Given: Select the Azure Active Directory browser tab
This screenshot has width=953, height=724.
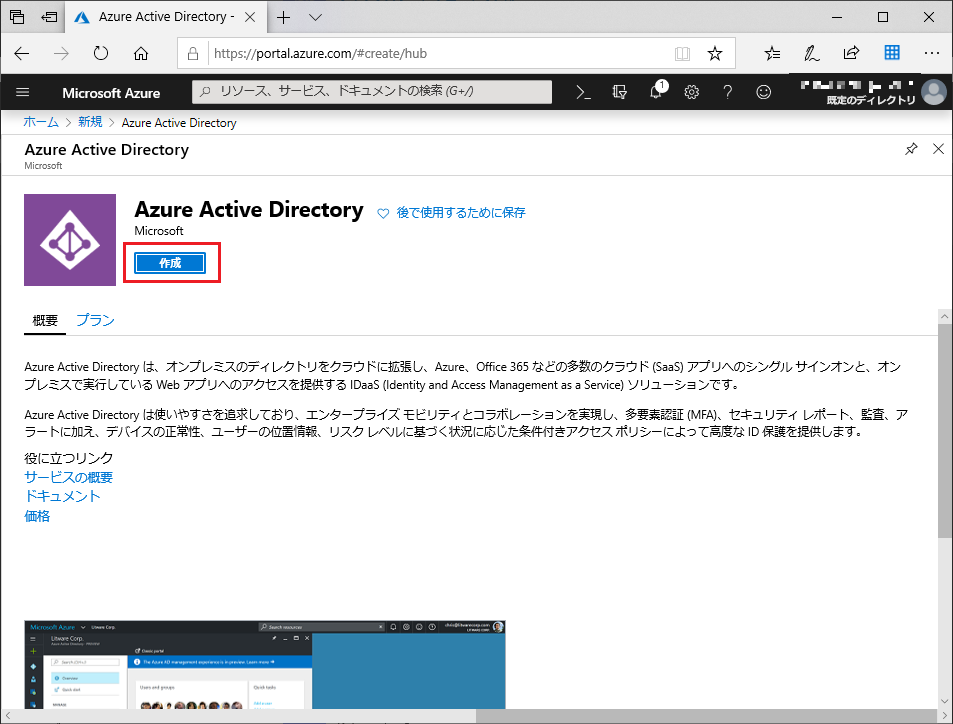Looking at the screenshot, I should [165, 17].
